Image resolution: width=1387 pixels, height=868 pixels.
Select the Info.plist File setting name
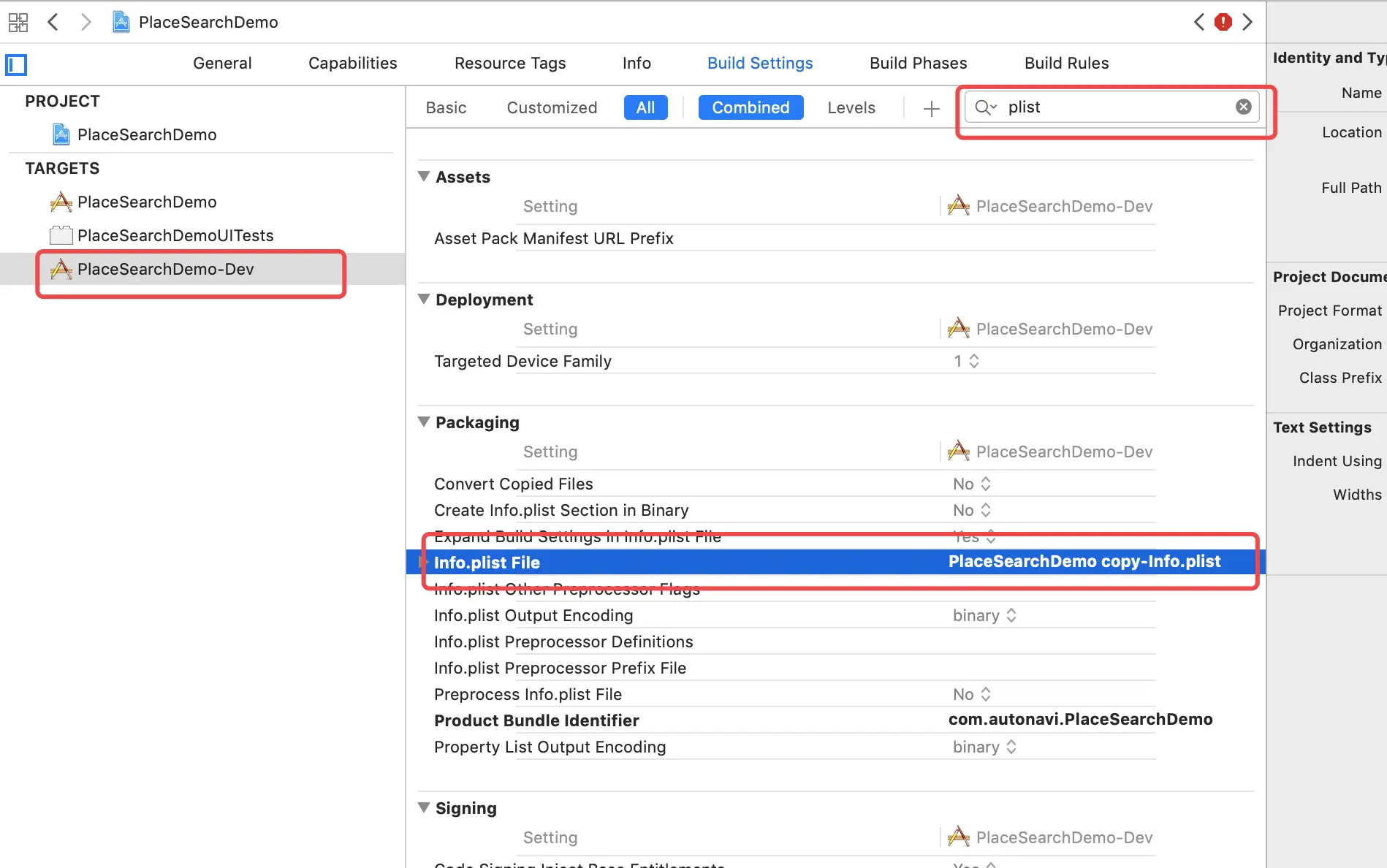point(487,563)
